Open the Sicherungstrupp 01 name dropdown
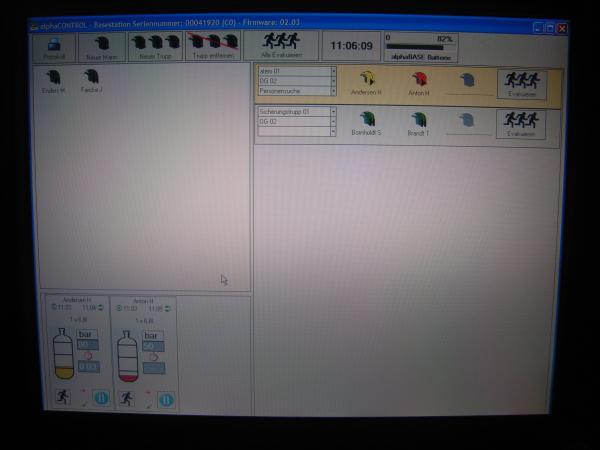The width and height of the screenshot is (600, 450). click(333, 112)
